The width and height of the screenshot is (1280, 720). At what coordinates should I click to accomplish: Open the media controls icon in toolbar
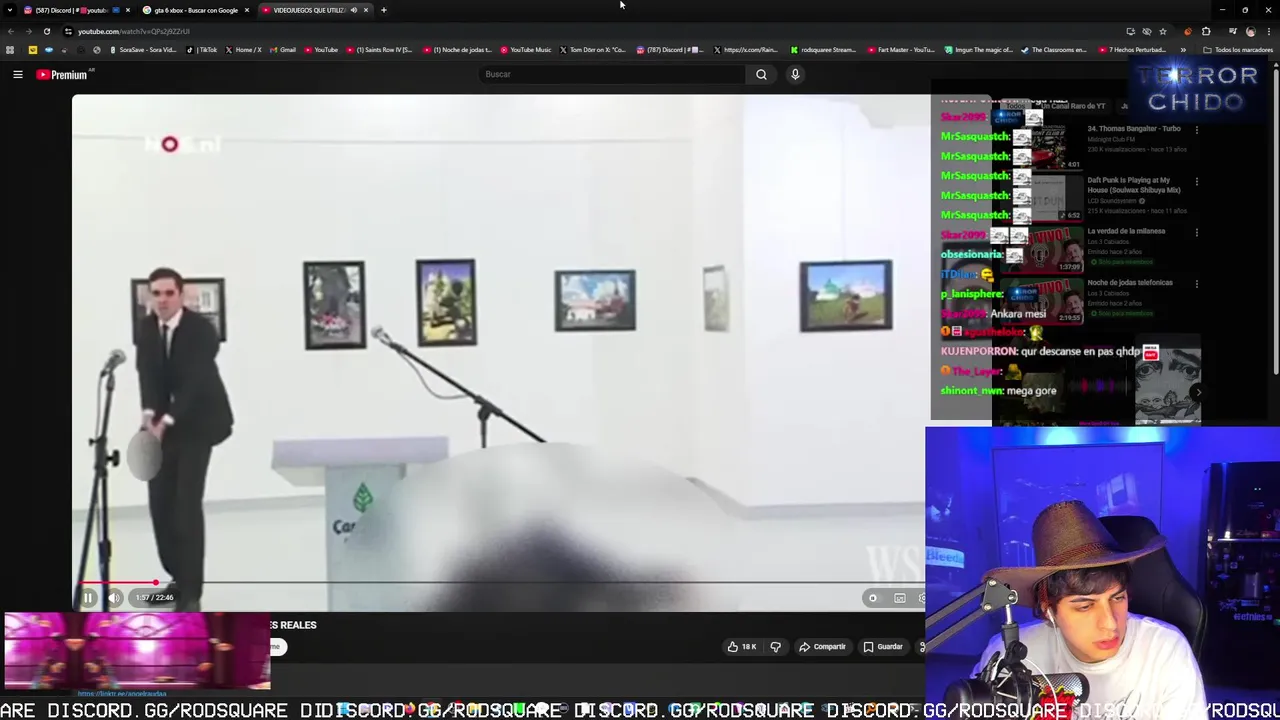[1232, 31]
